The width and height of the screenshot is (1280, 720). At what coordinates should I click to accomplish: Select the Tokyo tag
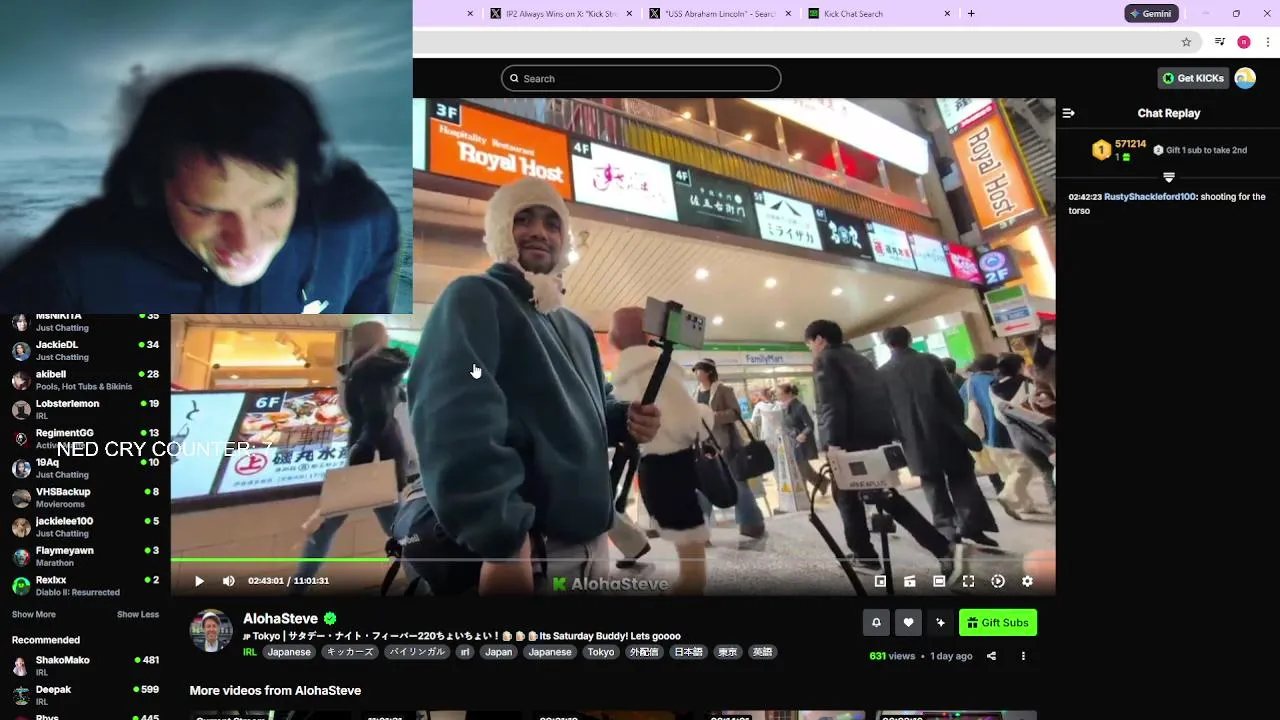(601, 652)
